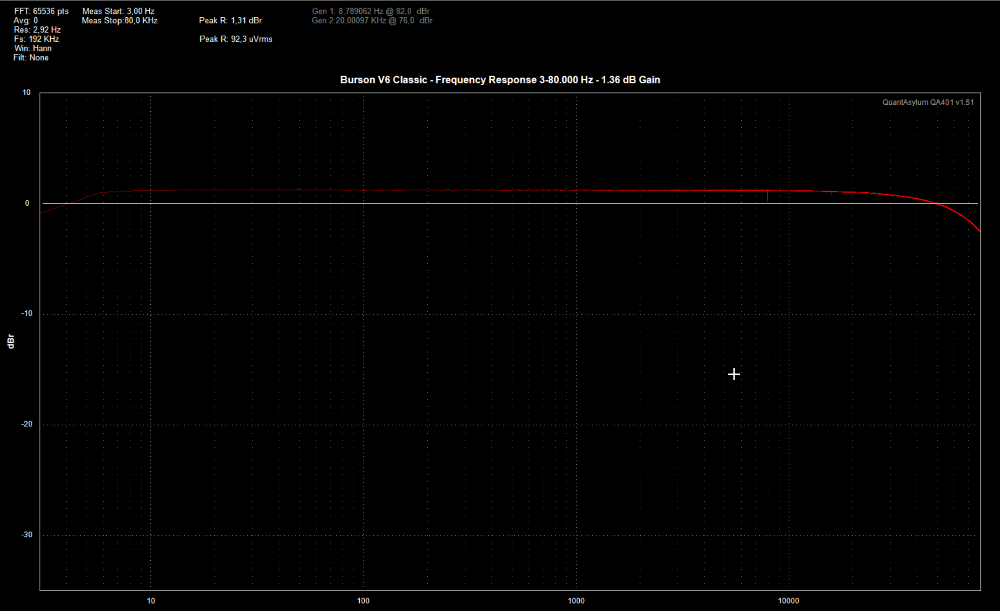This screenshot has height=611, width=1000.
Task: Click the 'Peak R: 92,3 uVrms' value
Action: pos(236,39)
